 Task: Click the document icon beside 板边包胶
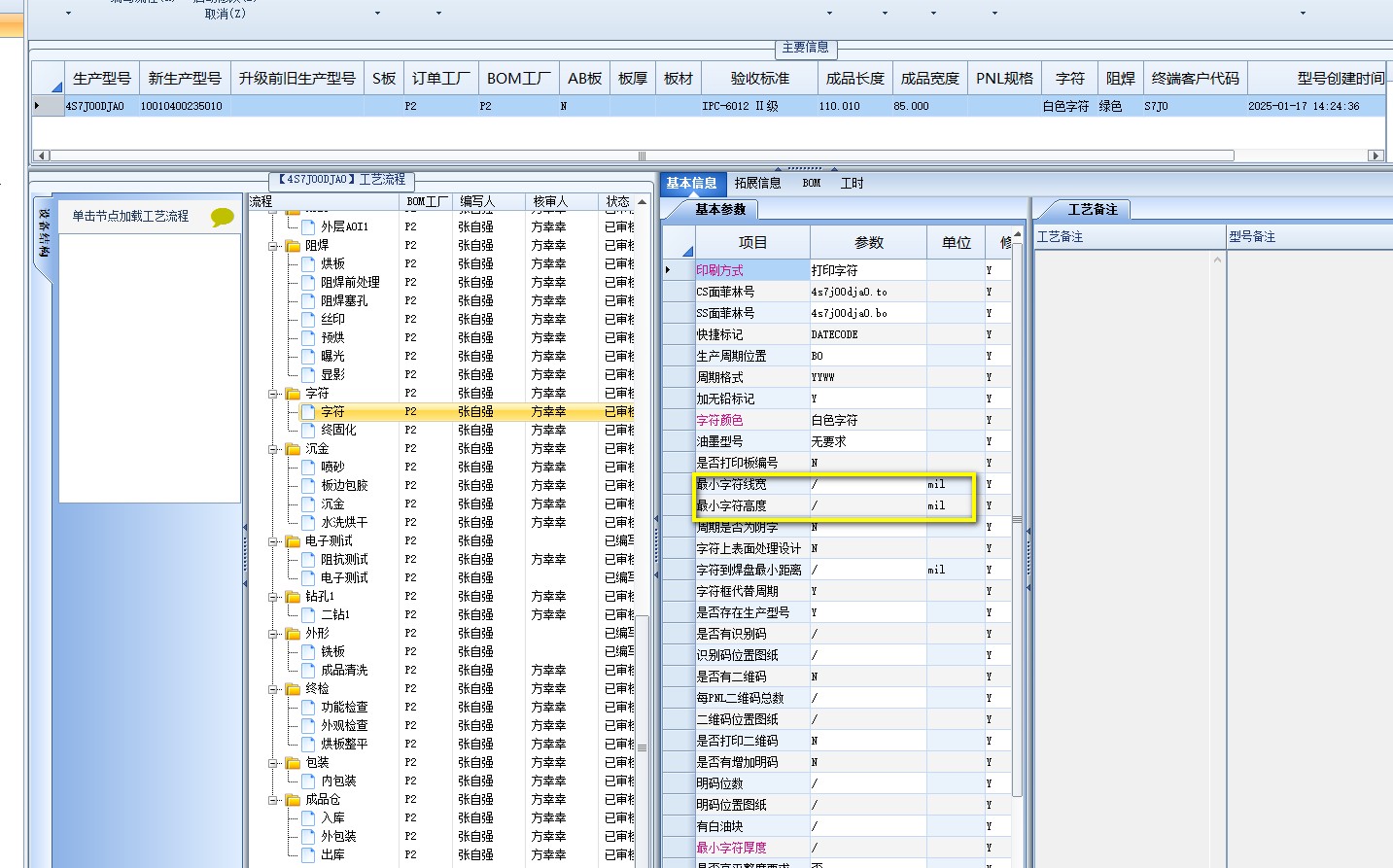[x=308, y=486]
